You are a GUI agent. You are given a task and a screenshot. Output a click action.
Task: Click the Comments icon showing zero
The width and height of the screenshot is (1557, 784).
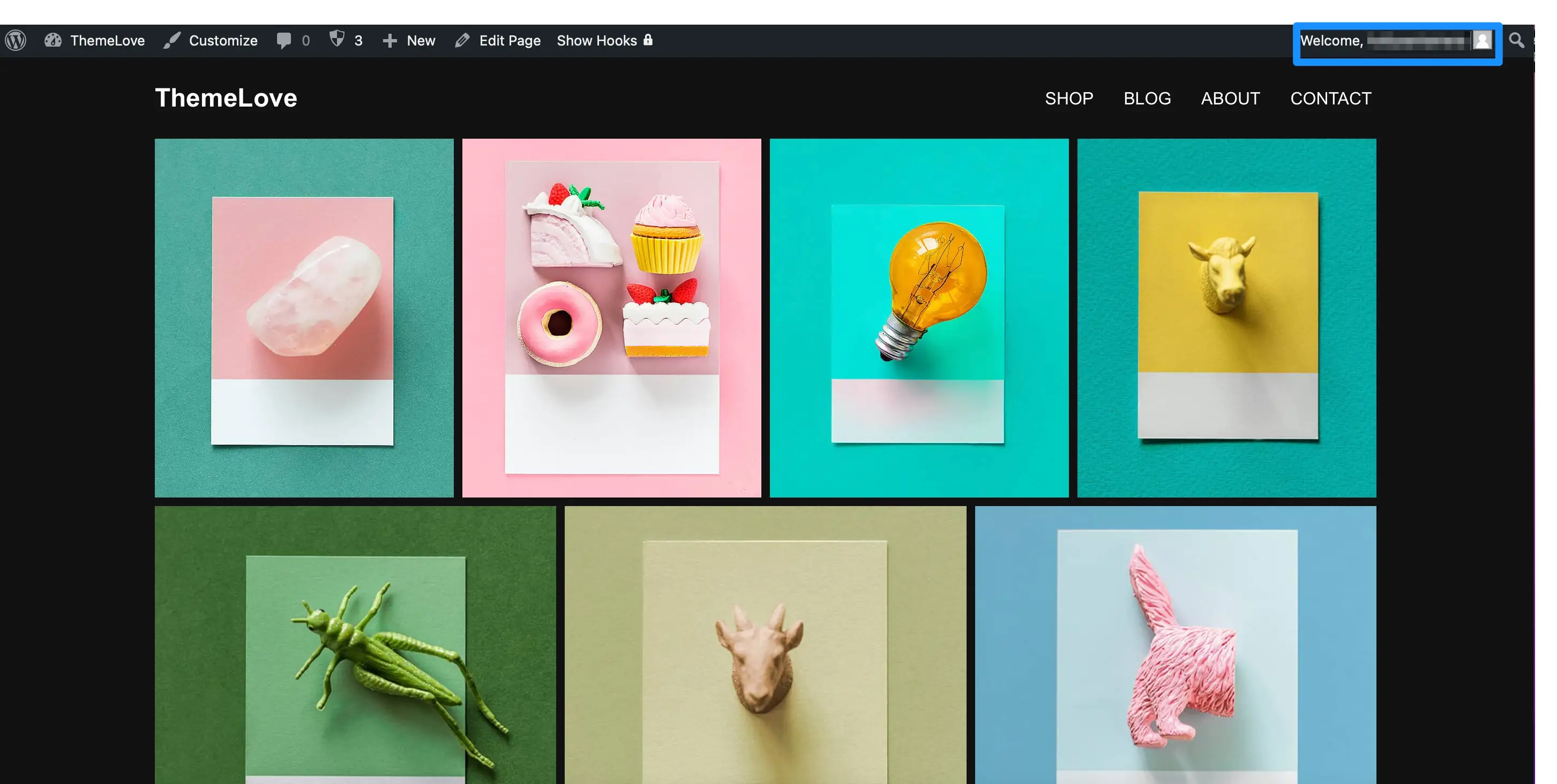pos(293,41)
